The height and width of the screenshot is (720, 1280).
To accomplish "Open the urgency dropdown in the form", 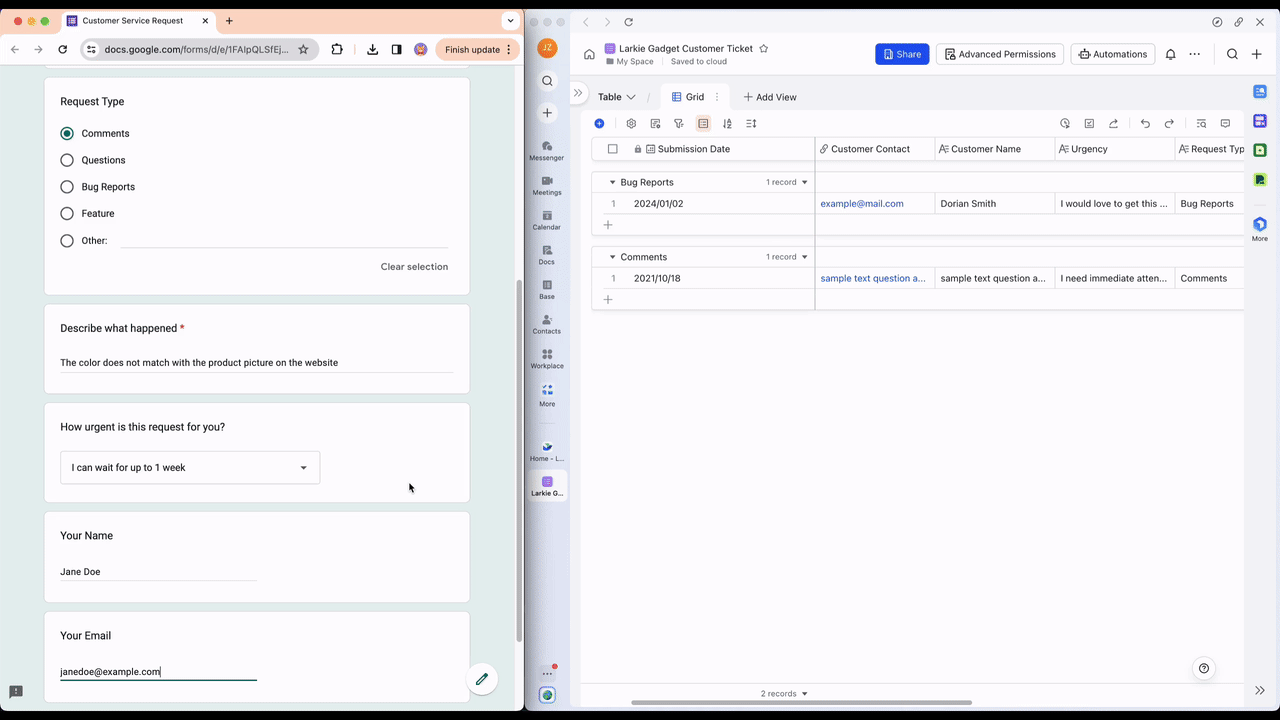I will pos(190,468).
